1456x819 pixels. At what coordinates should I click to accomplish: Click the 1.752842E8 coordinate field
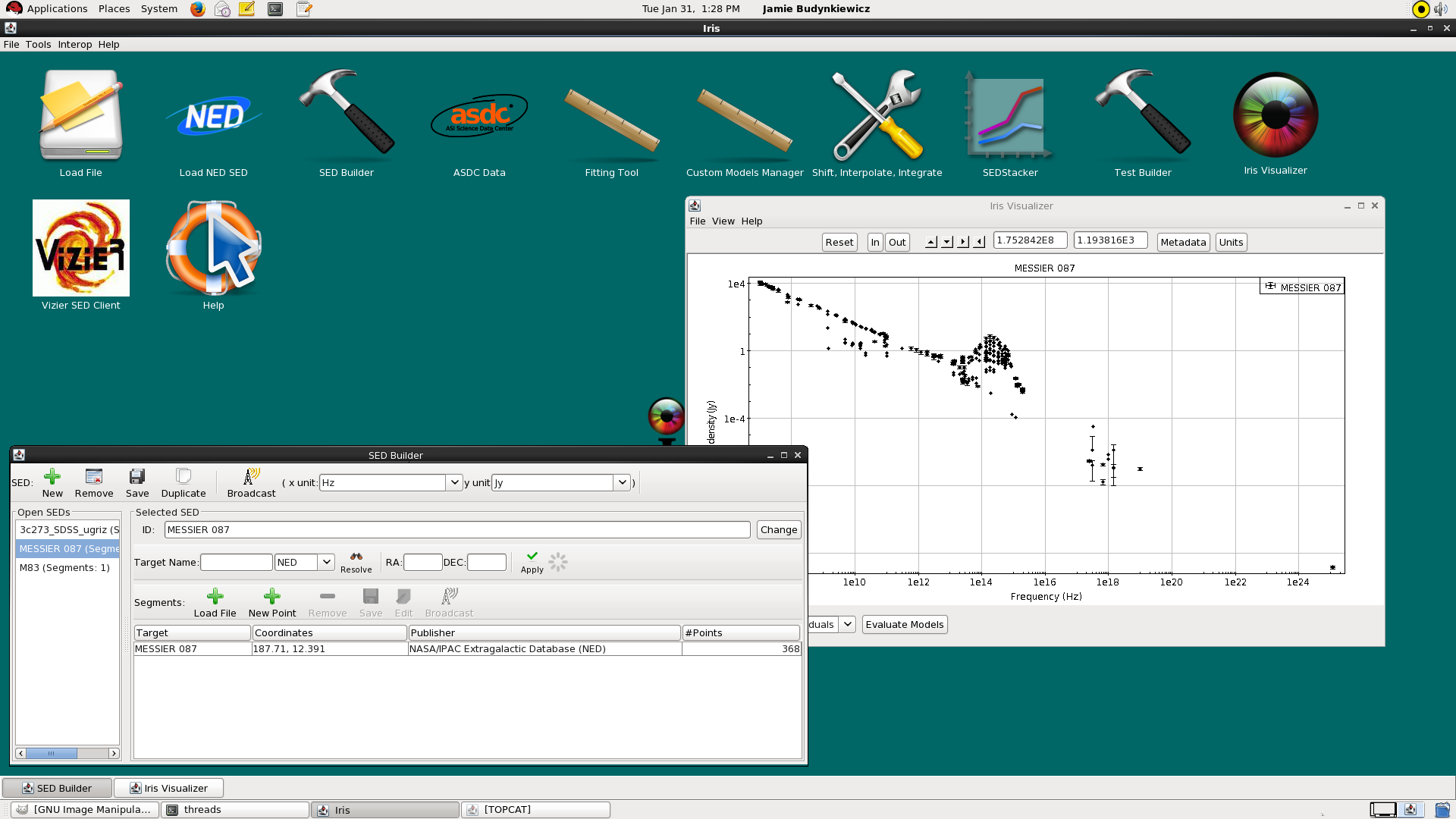click(1031, 240)
